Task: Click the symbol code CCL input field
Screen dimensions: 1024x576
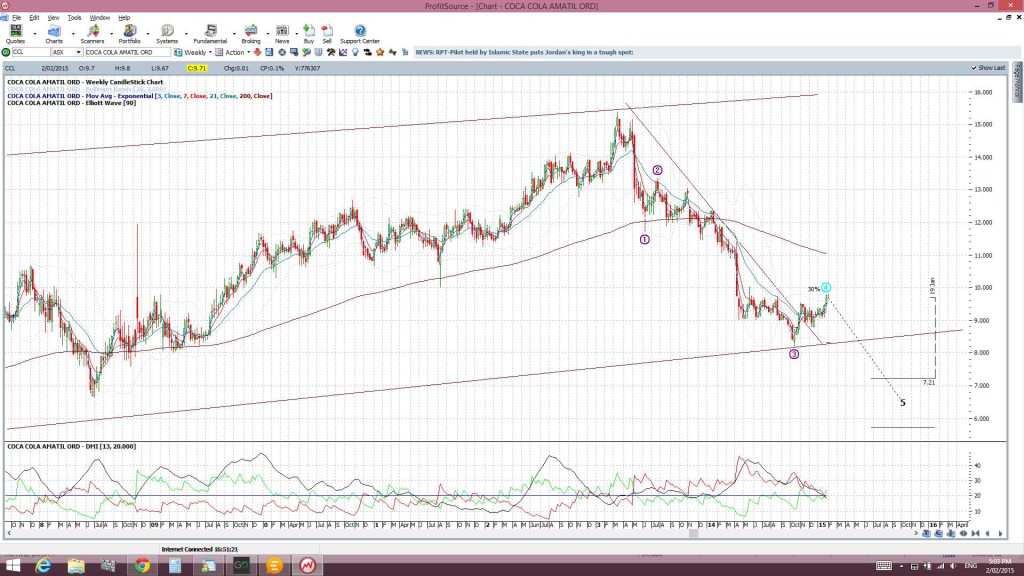Action: 31,52
